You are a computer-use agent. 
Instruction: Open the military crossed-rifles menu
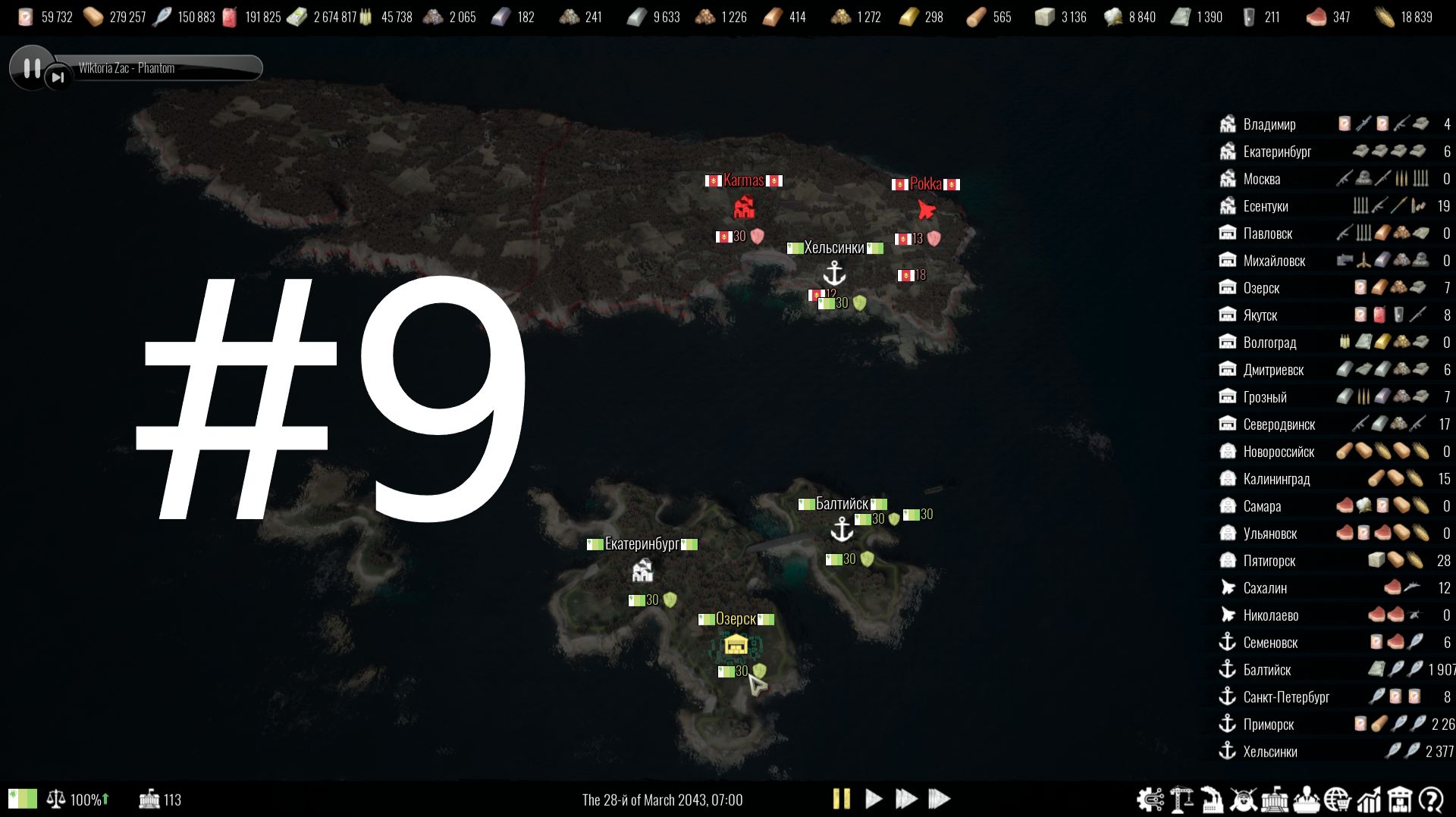[x=1244, y=800]
